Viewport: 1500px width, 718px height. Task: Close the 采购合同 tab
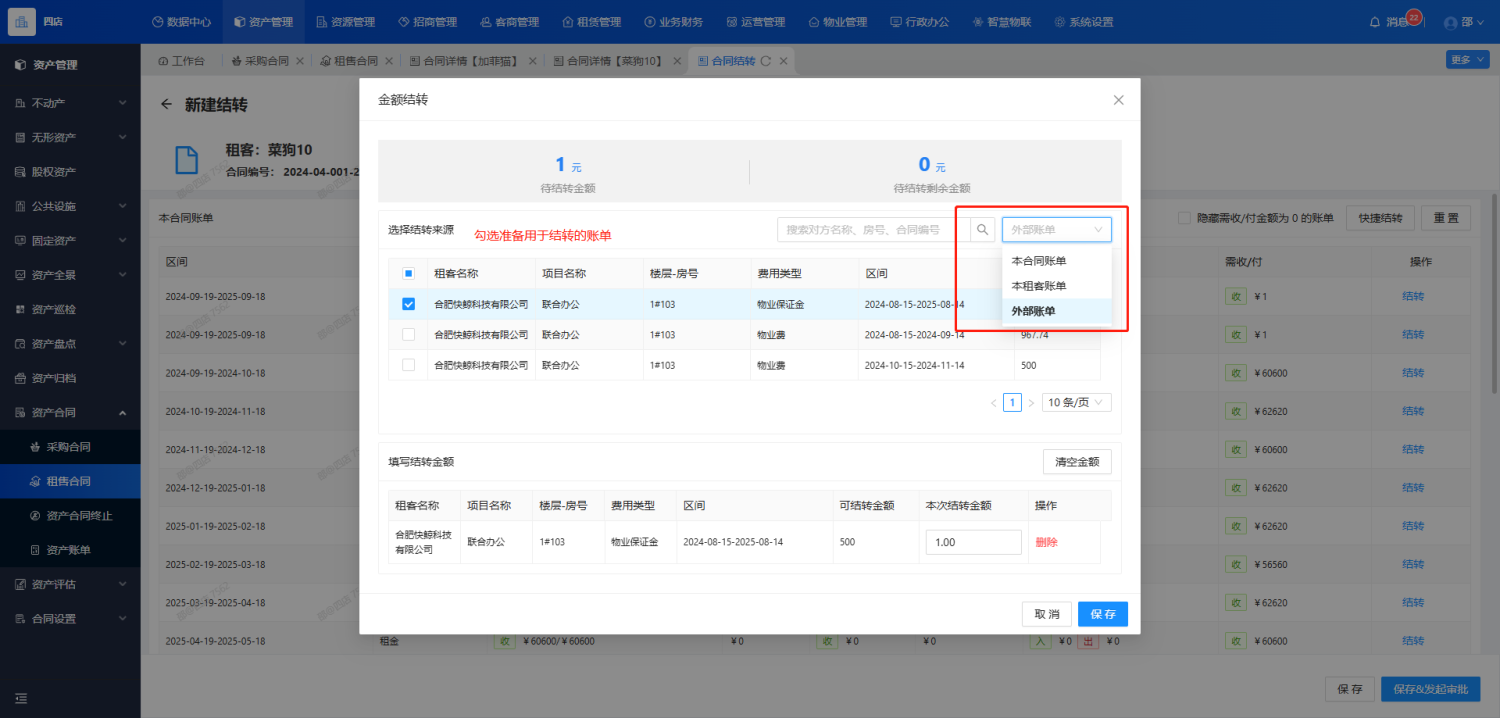pos(300,61)
